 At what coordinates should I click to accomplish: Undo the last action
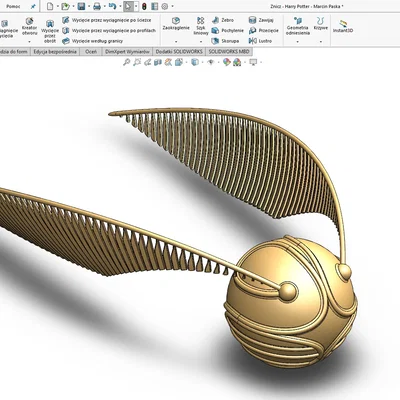(112, 6)
